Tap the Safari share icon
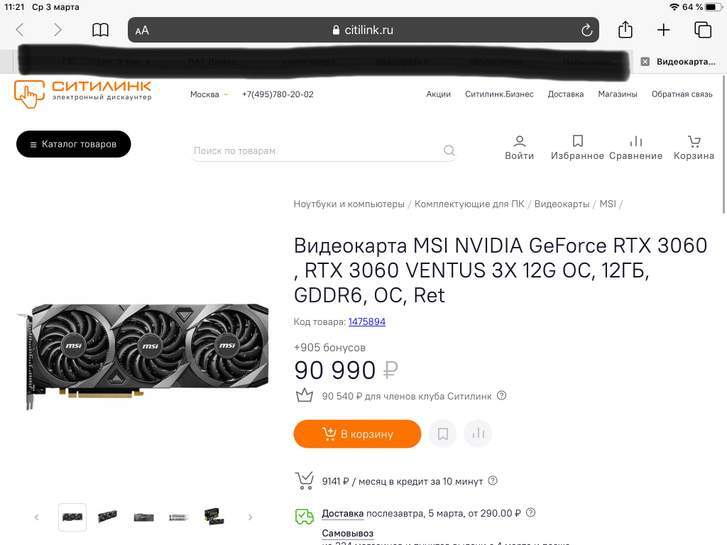The image size is (727, 545). pos(625,30)
